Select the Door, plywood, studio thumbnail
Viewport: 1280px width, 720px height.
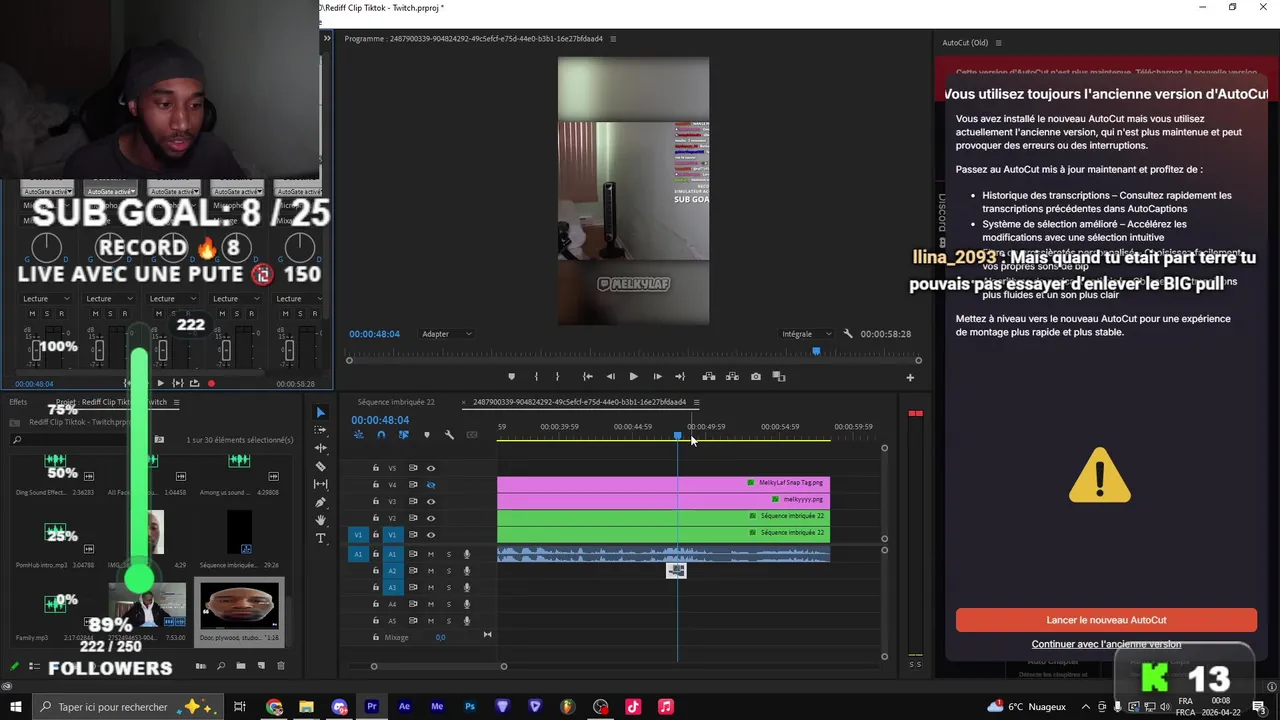pos(240,606)
